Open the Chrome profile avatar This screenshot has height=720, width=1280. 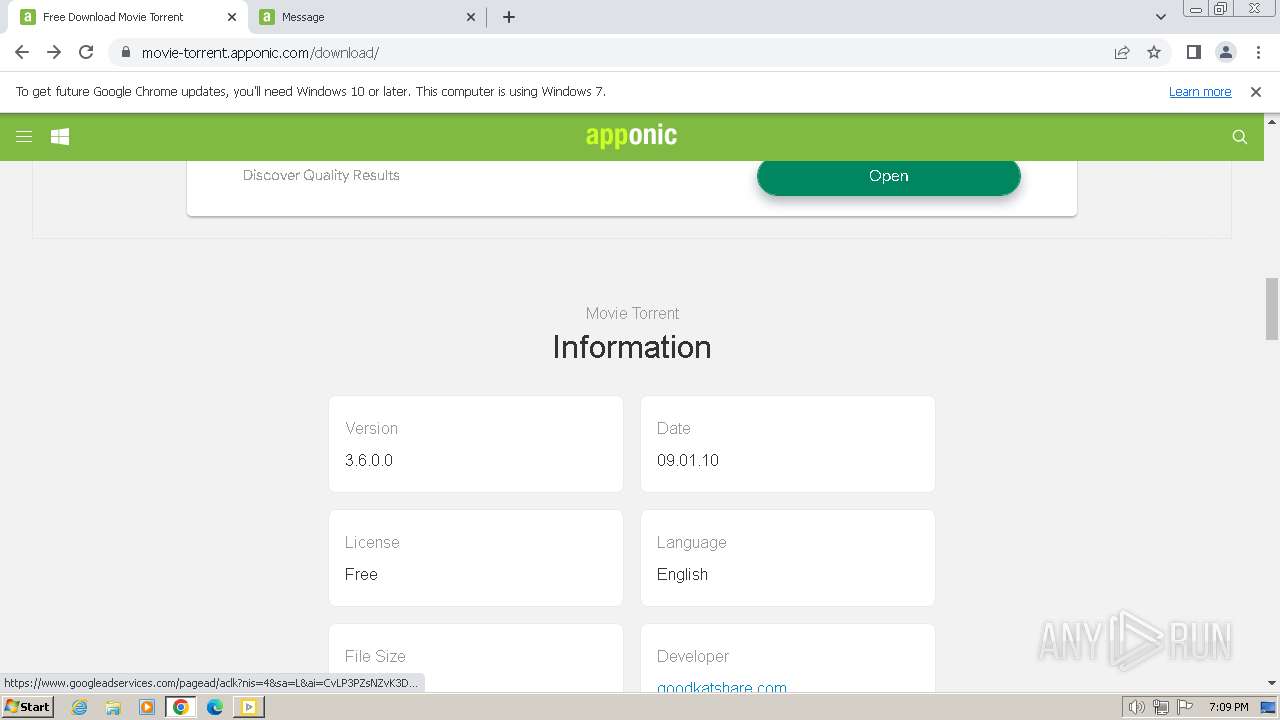(x=1226, y=52)
